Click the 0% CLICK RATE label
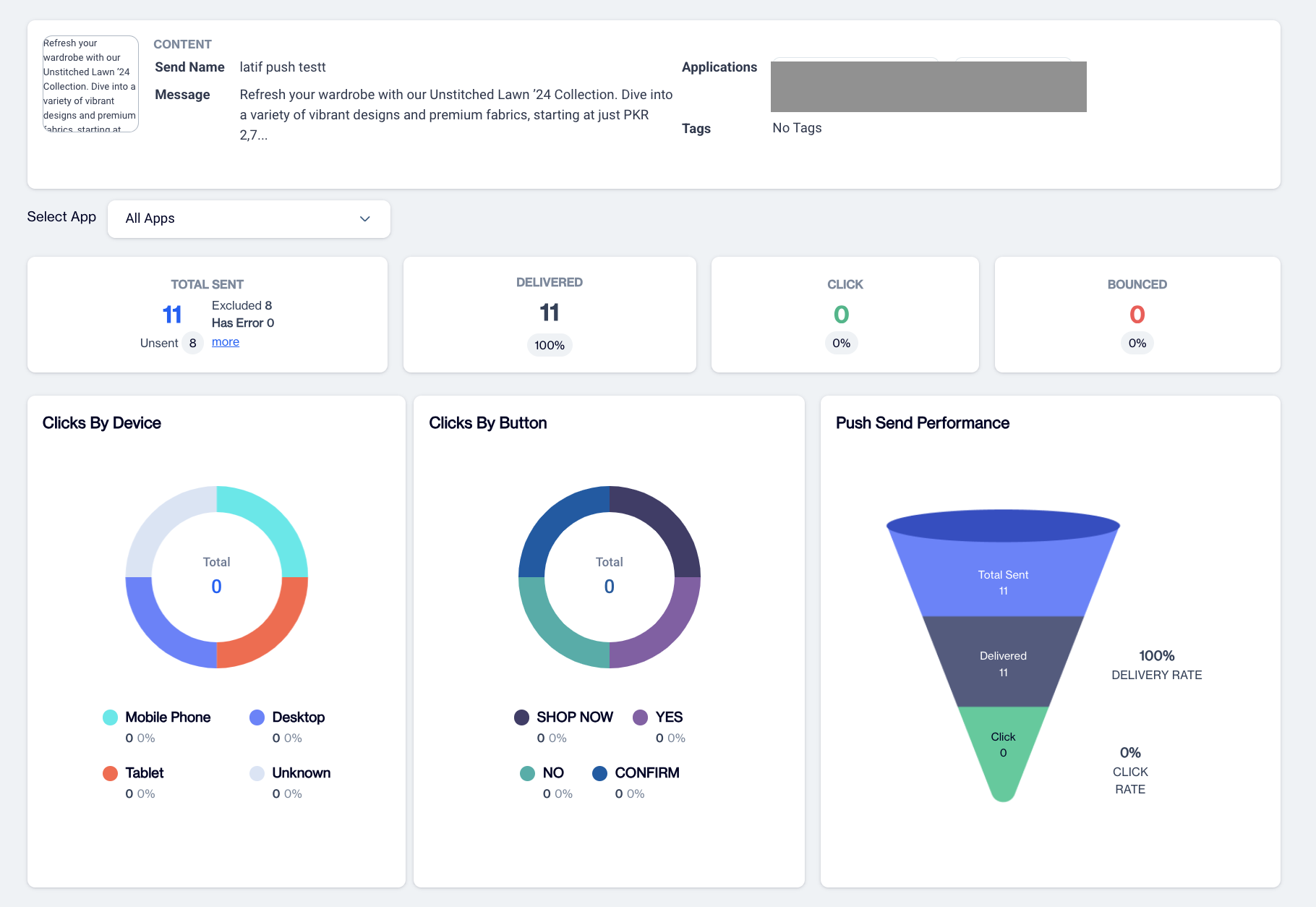 [x=1130, y=770]
